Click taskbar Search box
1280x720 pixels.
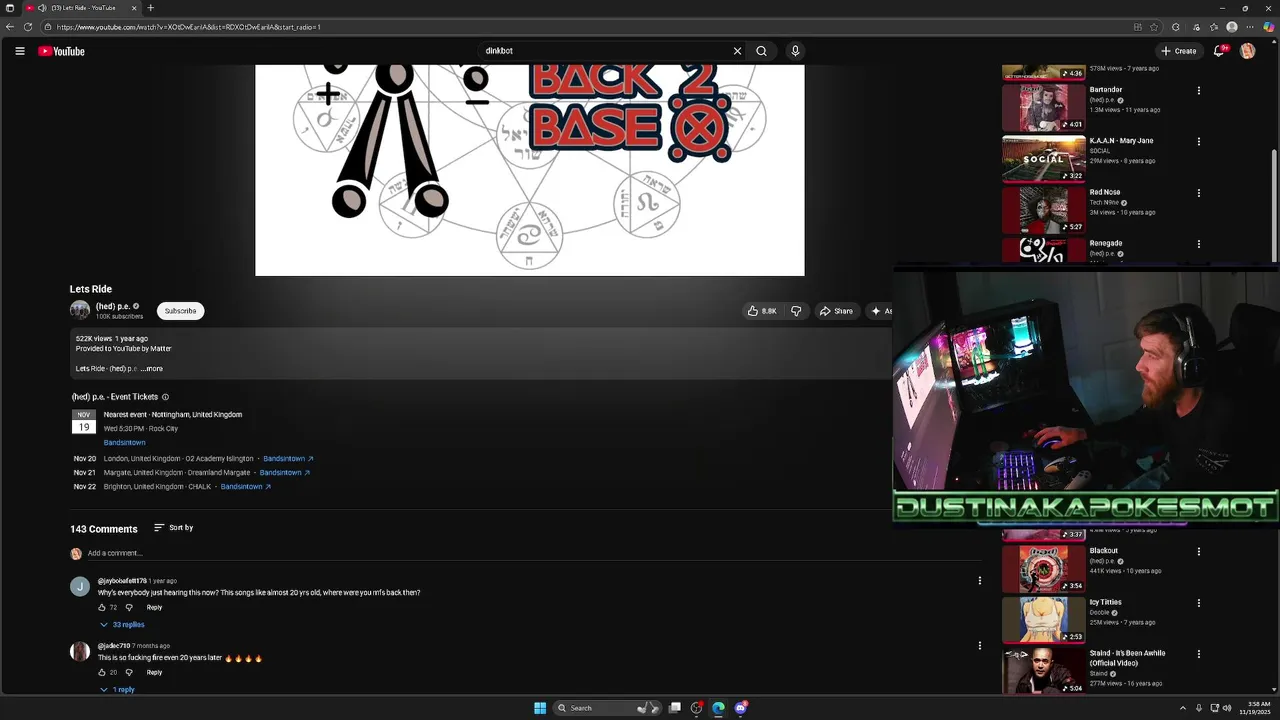point(605,708)
